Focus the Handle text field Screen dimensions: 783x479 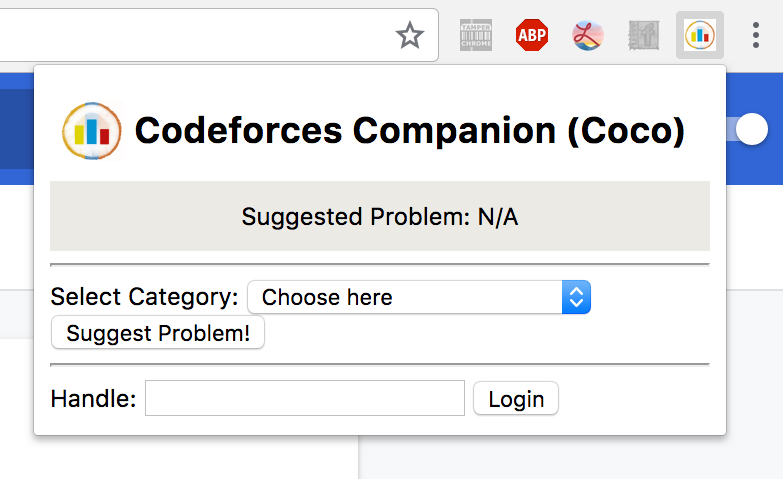coord(305,398)
